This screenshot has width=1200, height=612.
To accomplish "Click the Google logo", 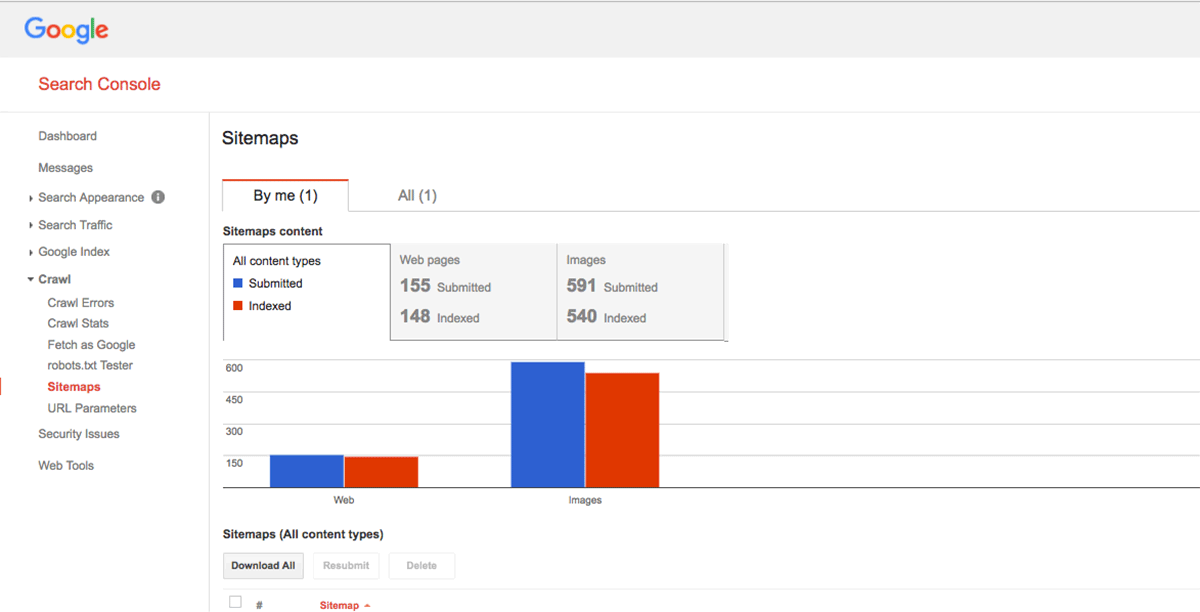I will point(66,29).
